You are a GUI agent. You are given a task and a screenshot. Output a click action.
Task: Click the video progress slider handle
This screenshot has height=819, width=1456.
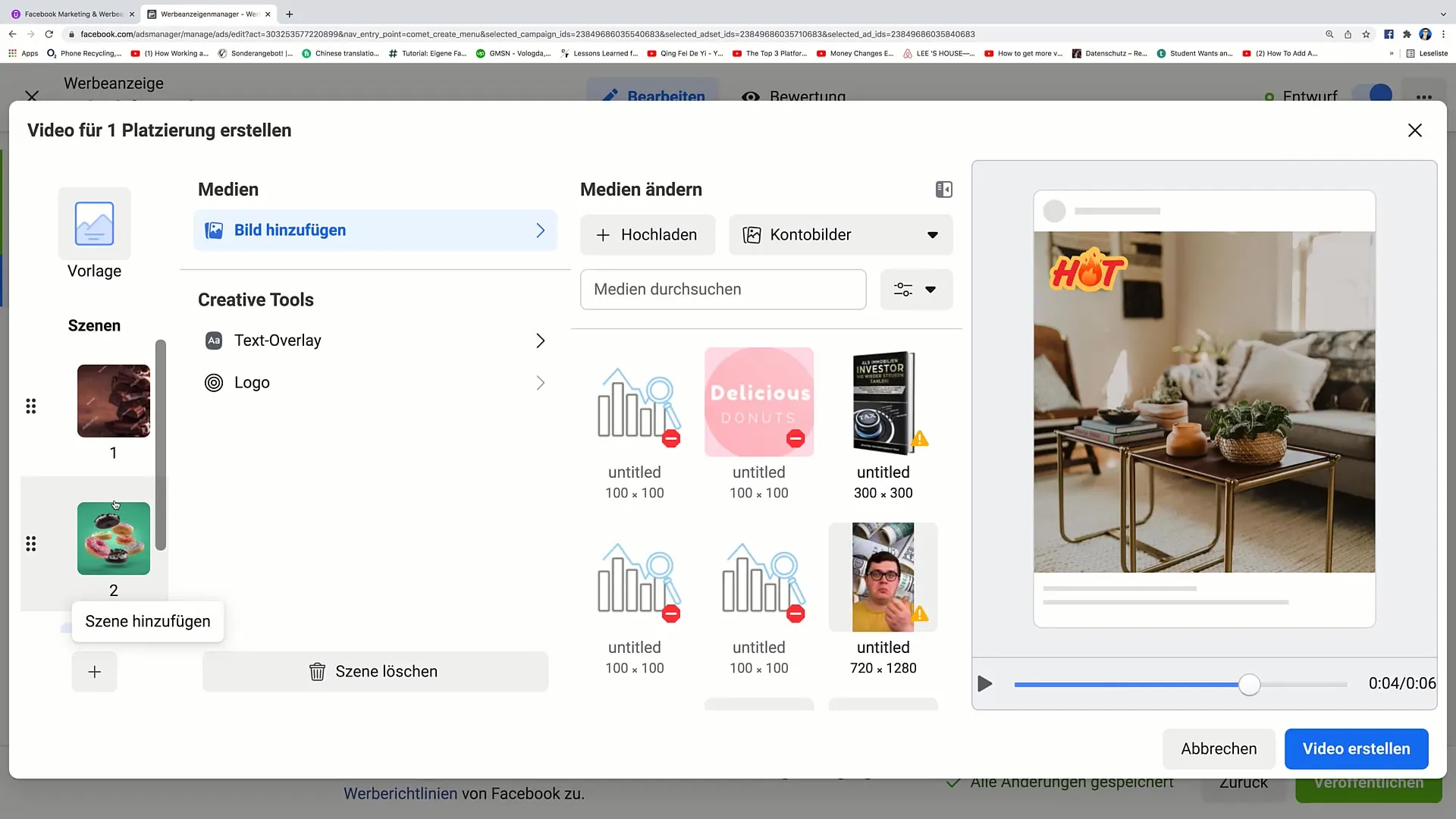point(1250,685)
